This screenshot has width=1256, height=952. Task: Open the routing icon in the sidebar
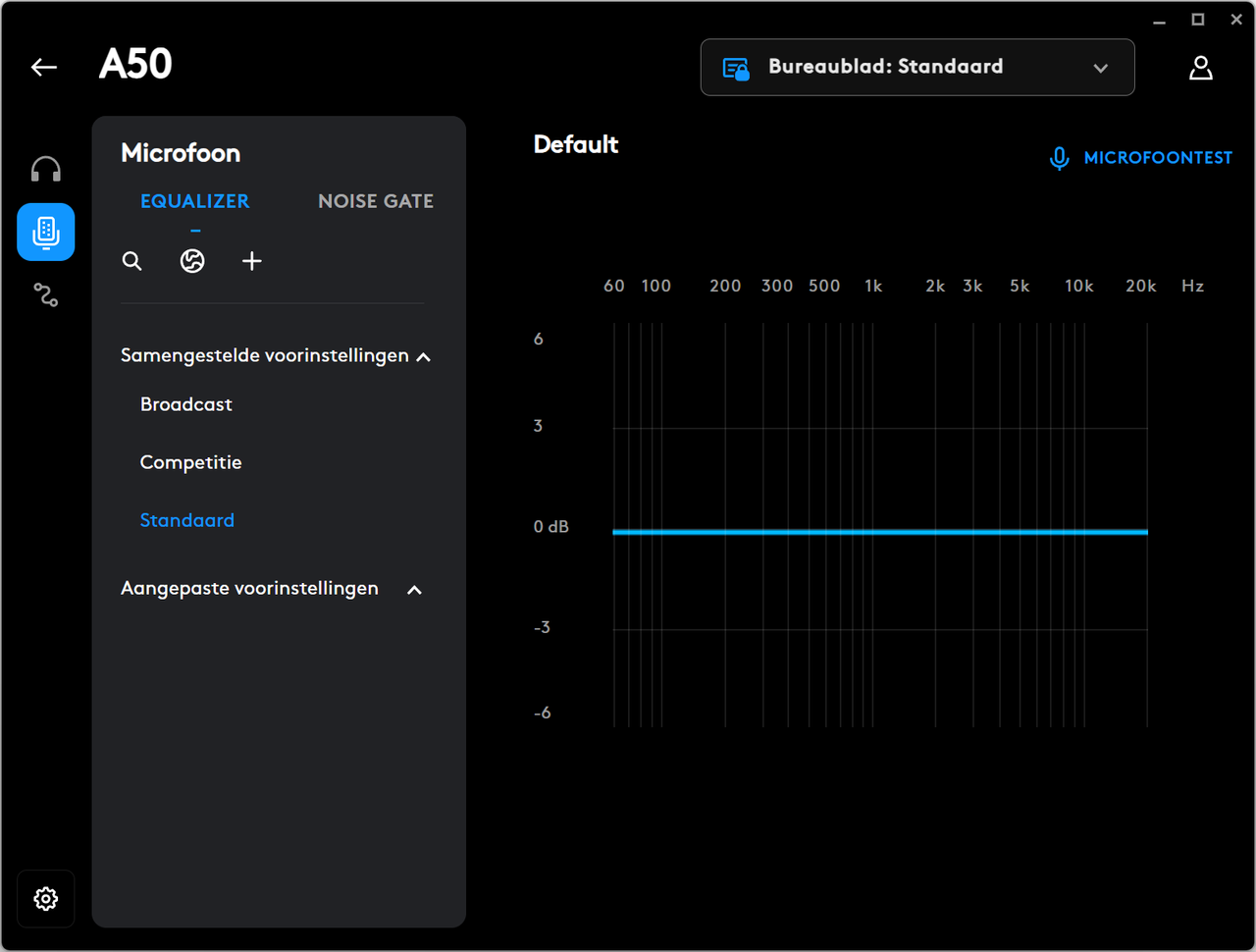tap(46, 294)
